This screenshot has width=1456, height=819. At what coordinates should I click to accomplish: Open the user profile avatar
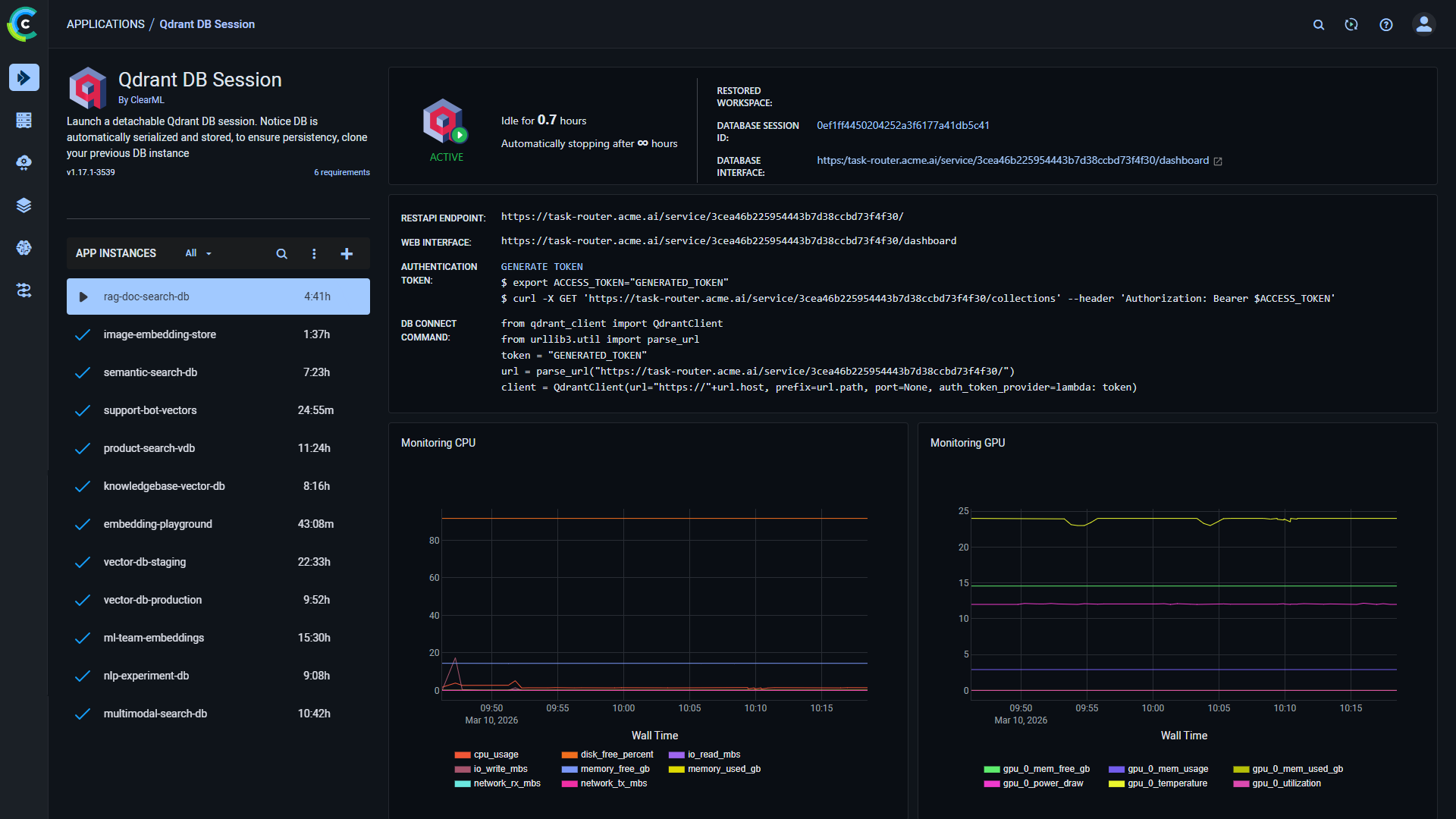click(1424, 24)
